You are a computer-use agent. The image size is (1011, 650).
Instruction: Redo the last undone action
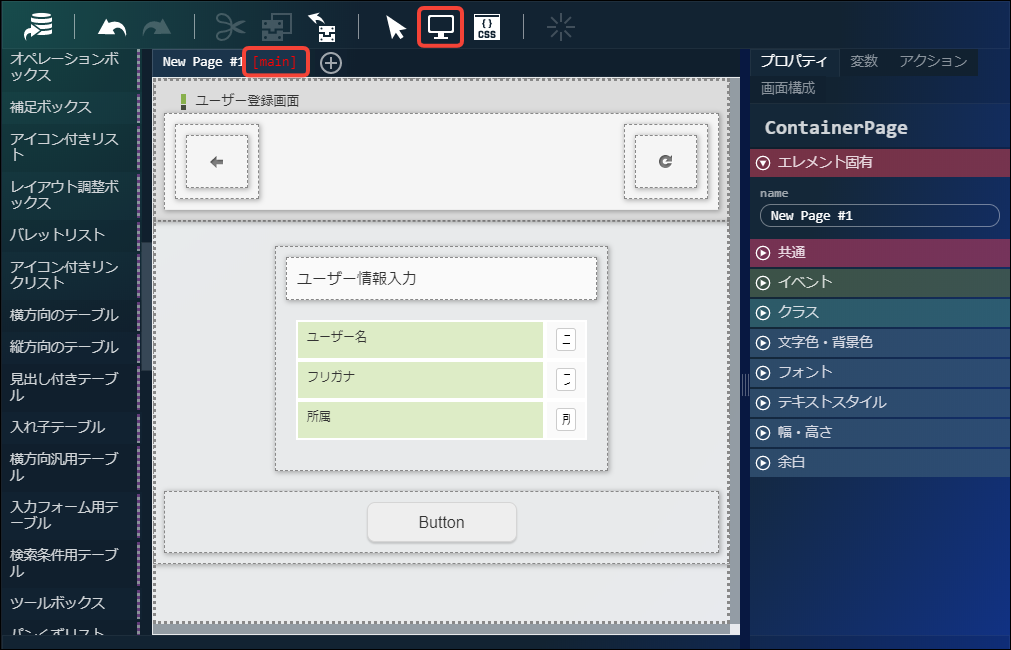(x=157, y=27)
